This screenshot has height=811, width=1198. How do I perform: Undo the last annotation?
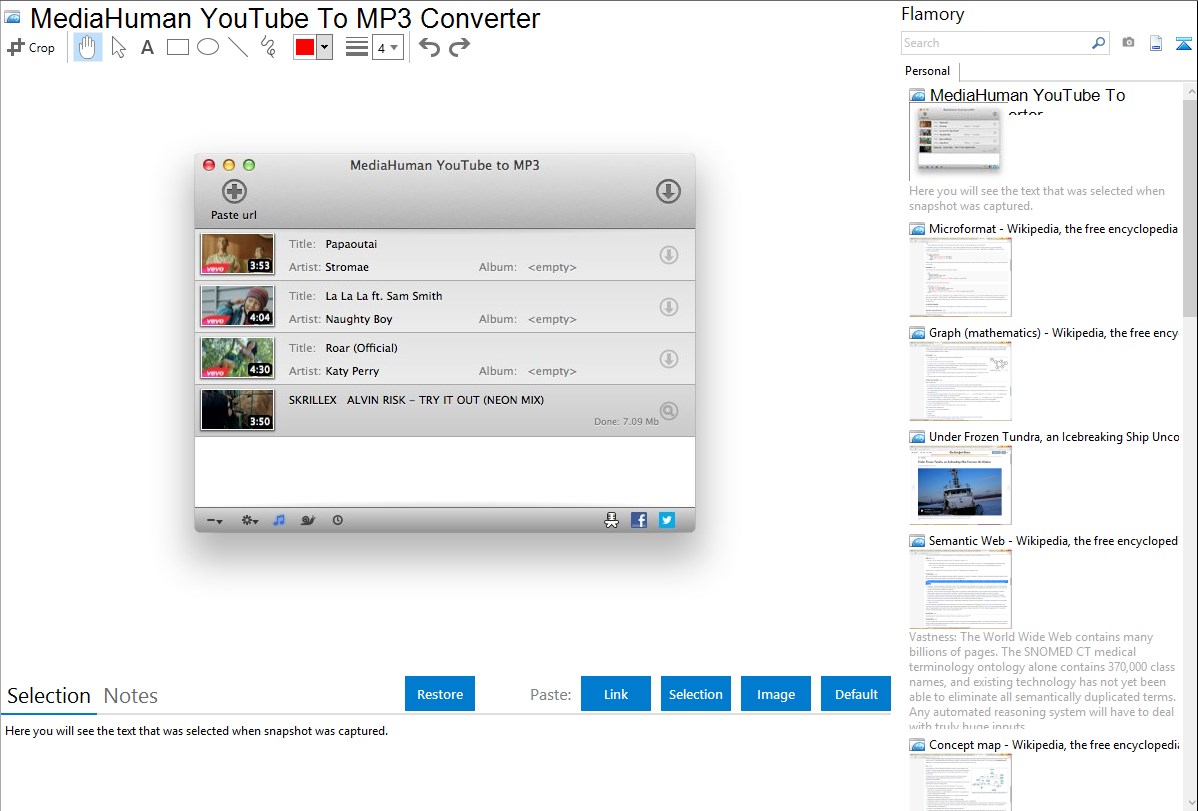[x=429, y=47]
